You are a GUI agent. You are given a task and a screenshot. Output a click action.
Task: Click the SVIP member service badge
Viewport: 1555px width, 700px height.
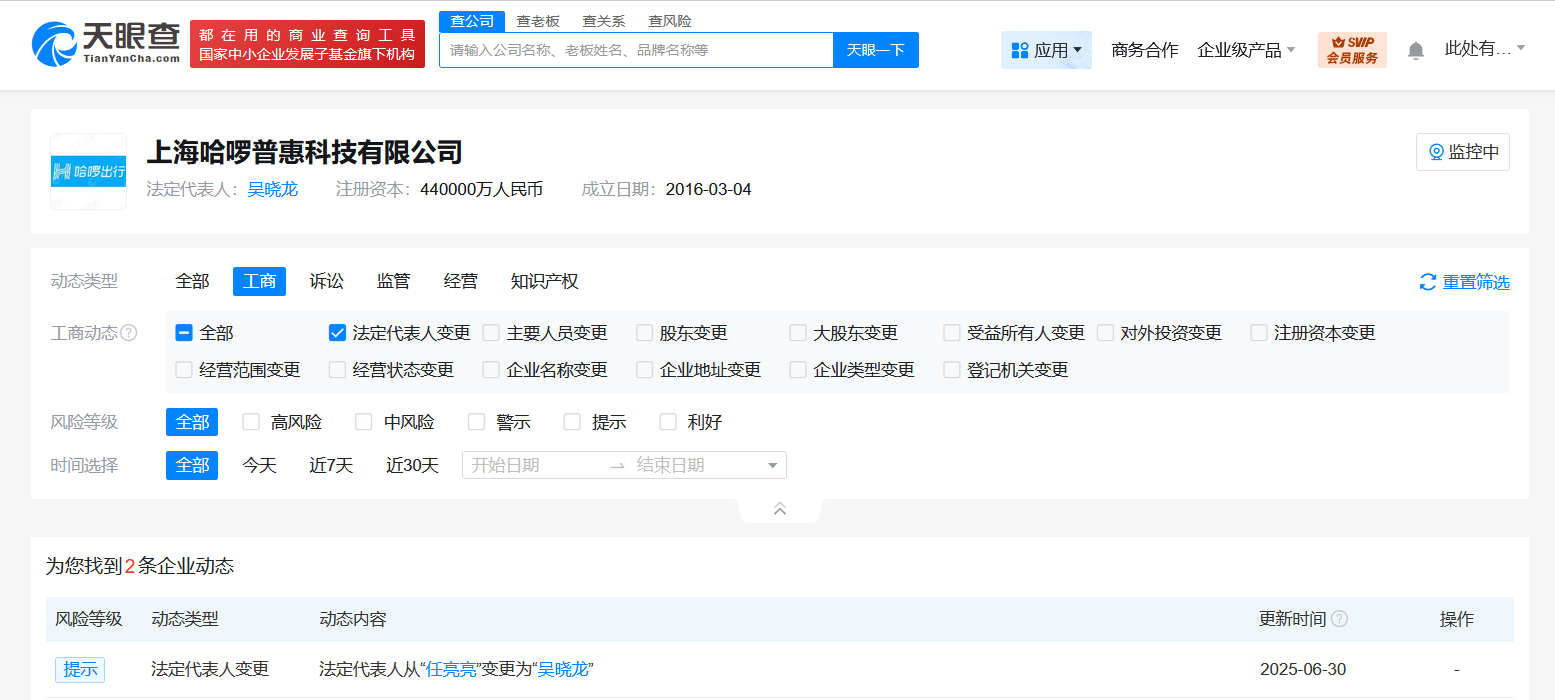[1352, 50]
